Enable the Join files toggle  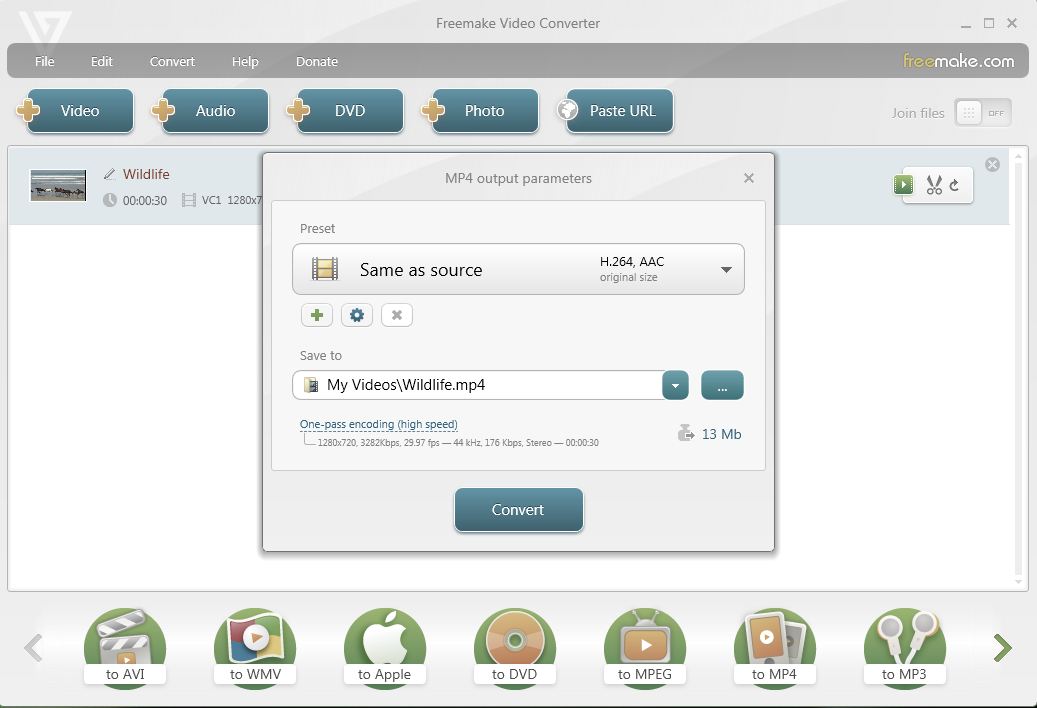(984, 113)
